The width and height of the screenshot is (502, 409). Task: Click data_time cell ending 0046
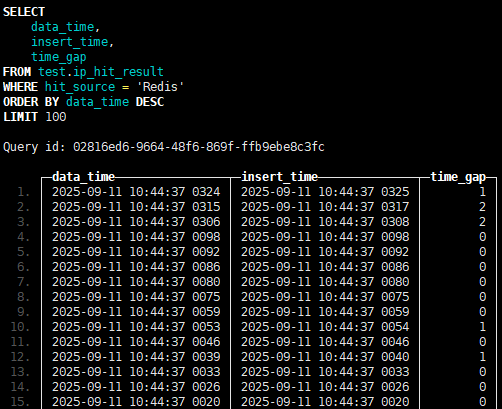pyautogui.click(x=136, y=342)
